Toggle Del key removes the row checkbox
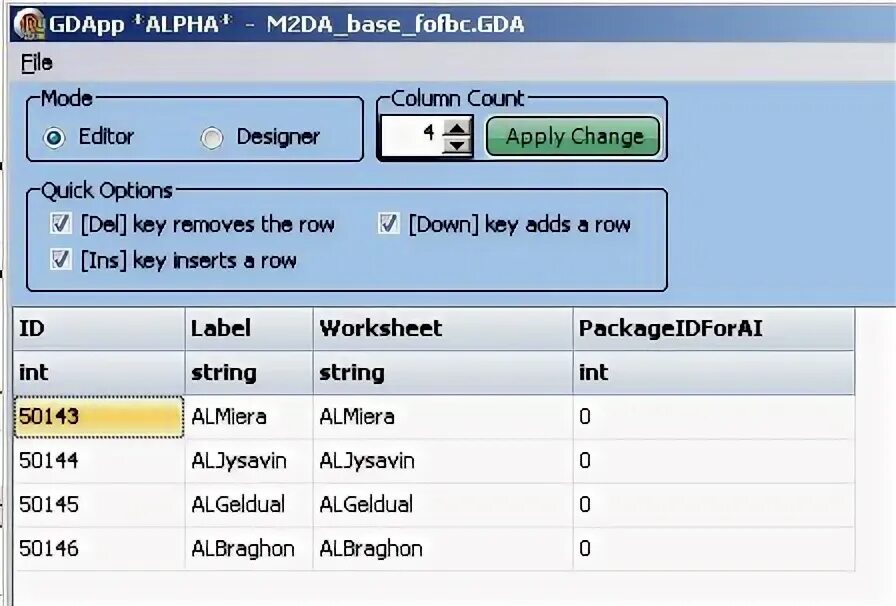896x606 pixels. 61,224
